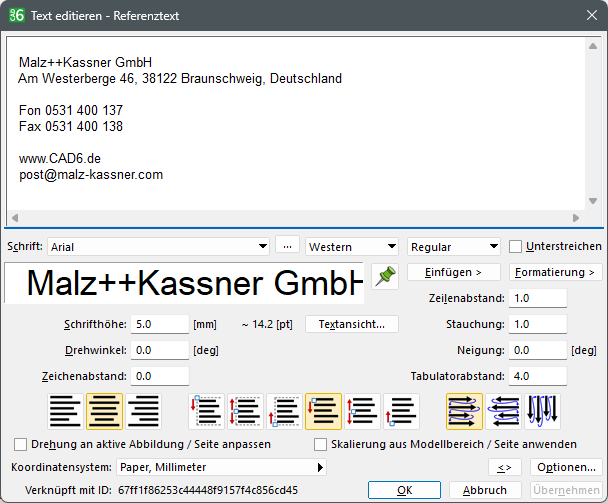The height and width of the screenshot is (503, 608).
Task: Select right-to-left text direction icon
Action: tap(503, 411)
